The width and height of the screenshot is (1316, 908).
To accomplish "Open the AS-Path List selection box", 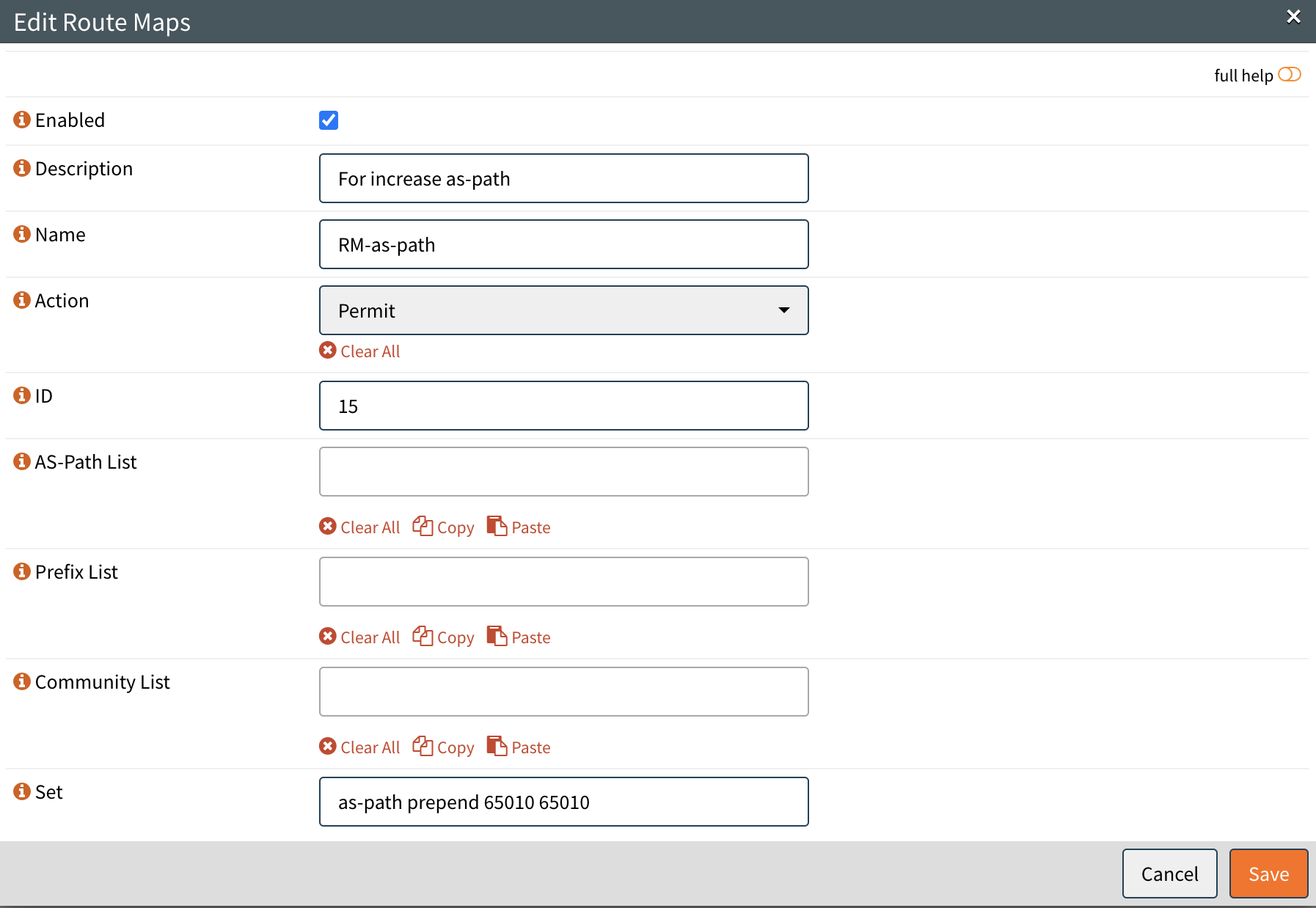I will pyautogui.click(x=564, y=472).
